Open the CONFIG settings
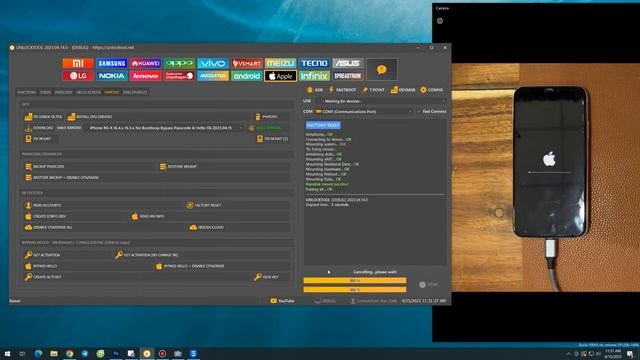This screenshot has width=640, height=360. coord(431,90)
